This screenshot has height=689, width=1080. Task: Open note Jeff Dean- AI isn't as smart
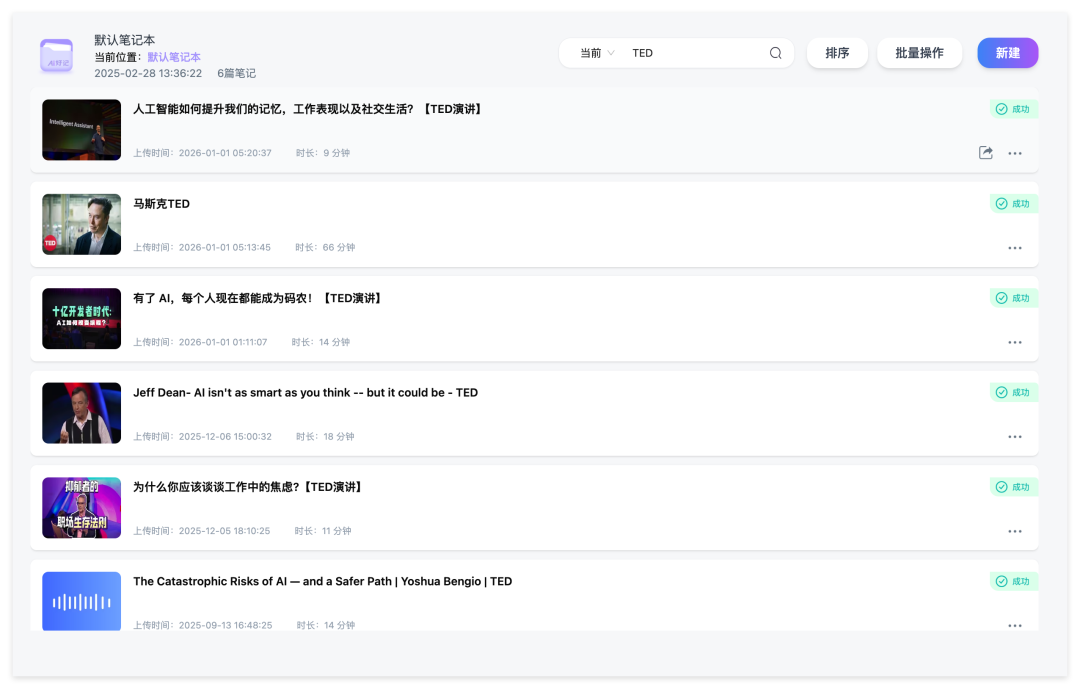(x=305, y=393)
